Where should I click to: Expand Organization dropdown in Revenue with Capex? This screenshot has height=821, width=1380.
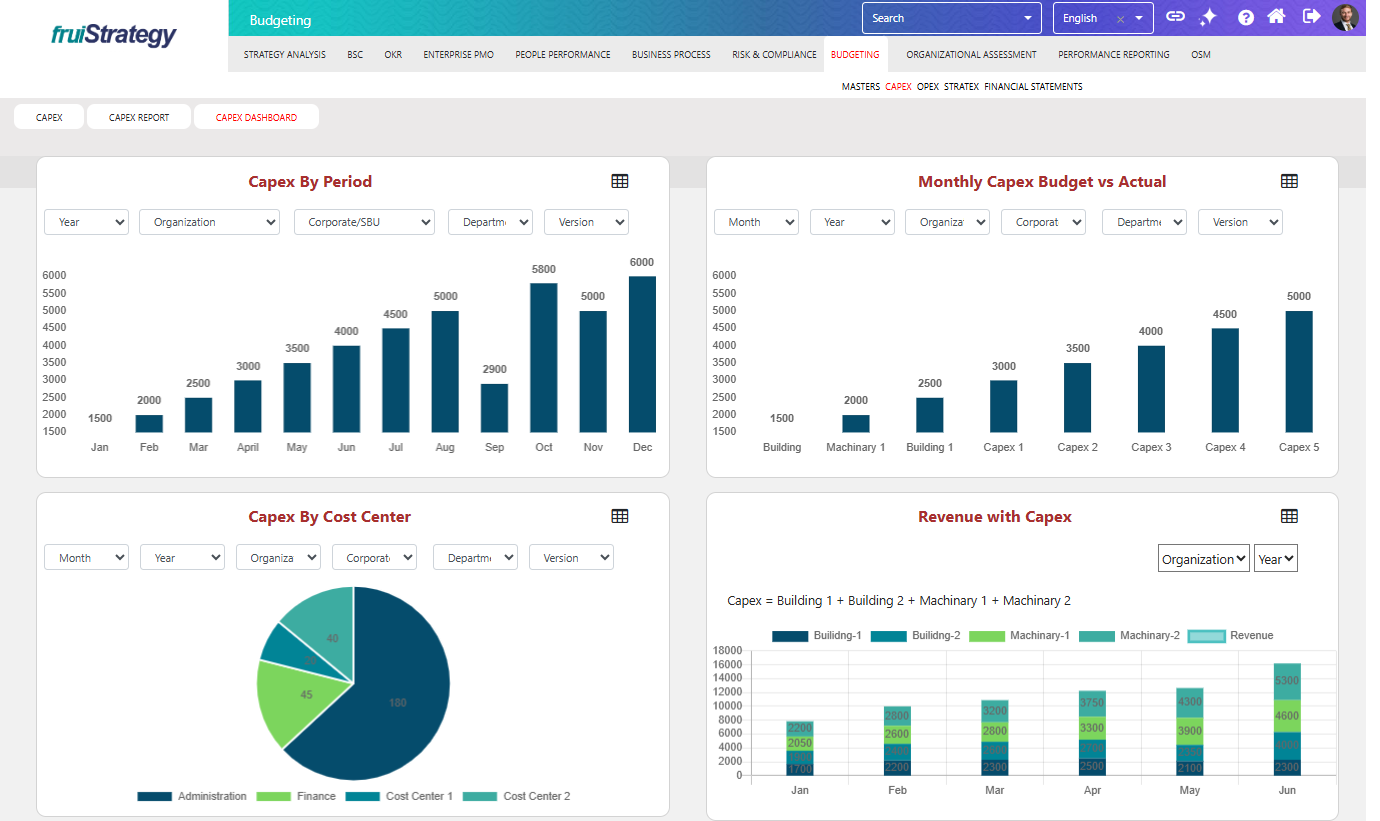coord(1203,559)
